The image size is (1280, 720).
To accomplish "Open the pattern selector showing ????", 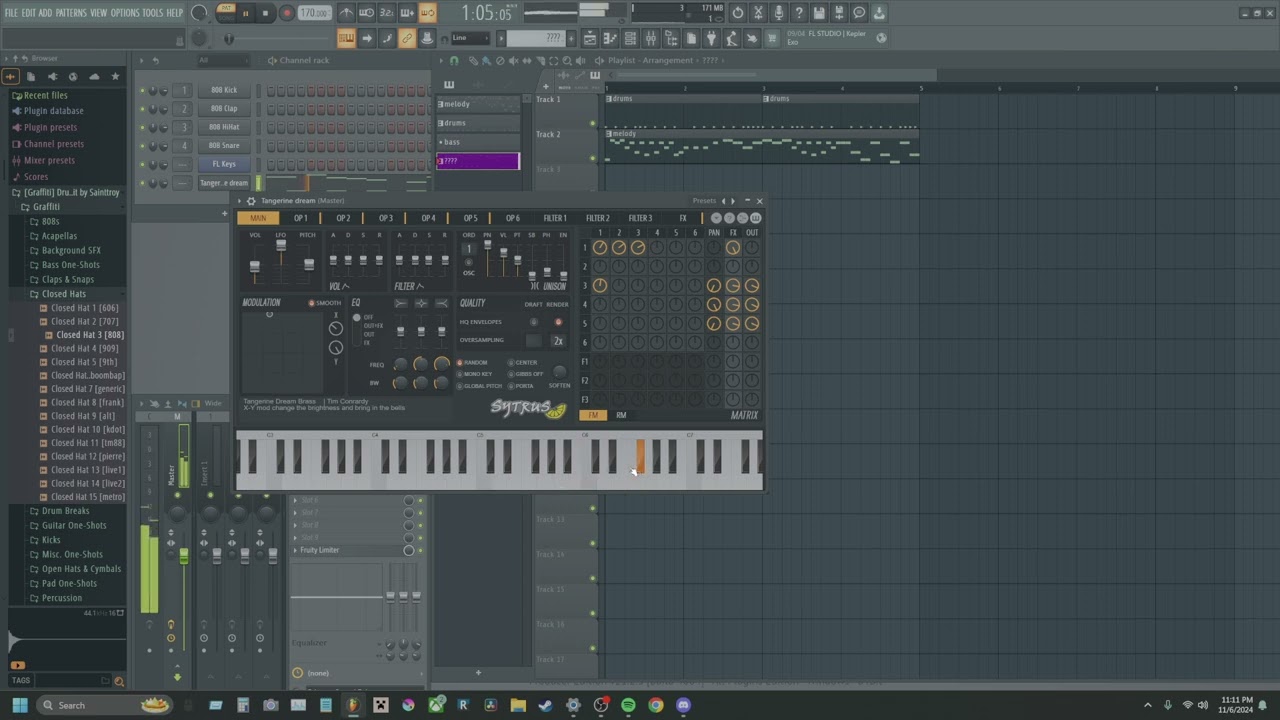I will [536, 38].
